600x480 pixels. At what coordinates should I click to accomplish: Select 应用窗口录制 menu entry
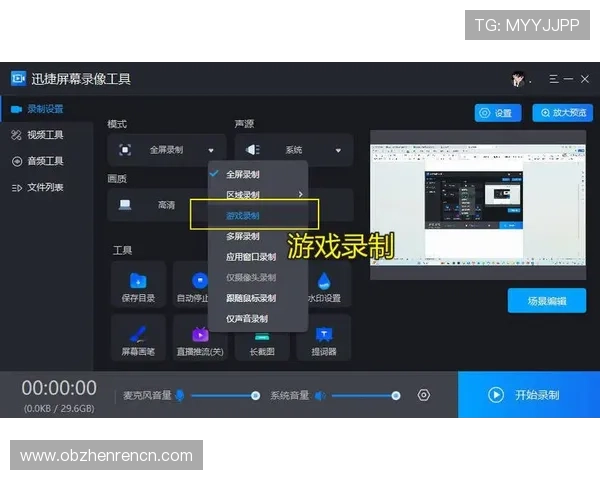tap(258, 257)
